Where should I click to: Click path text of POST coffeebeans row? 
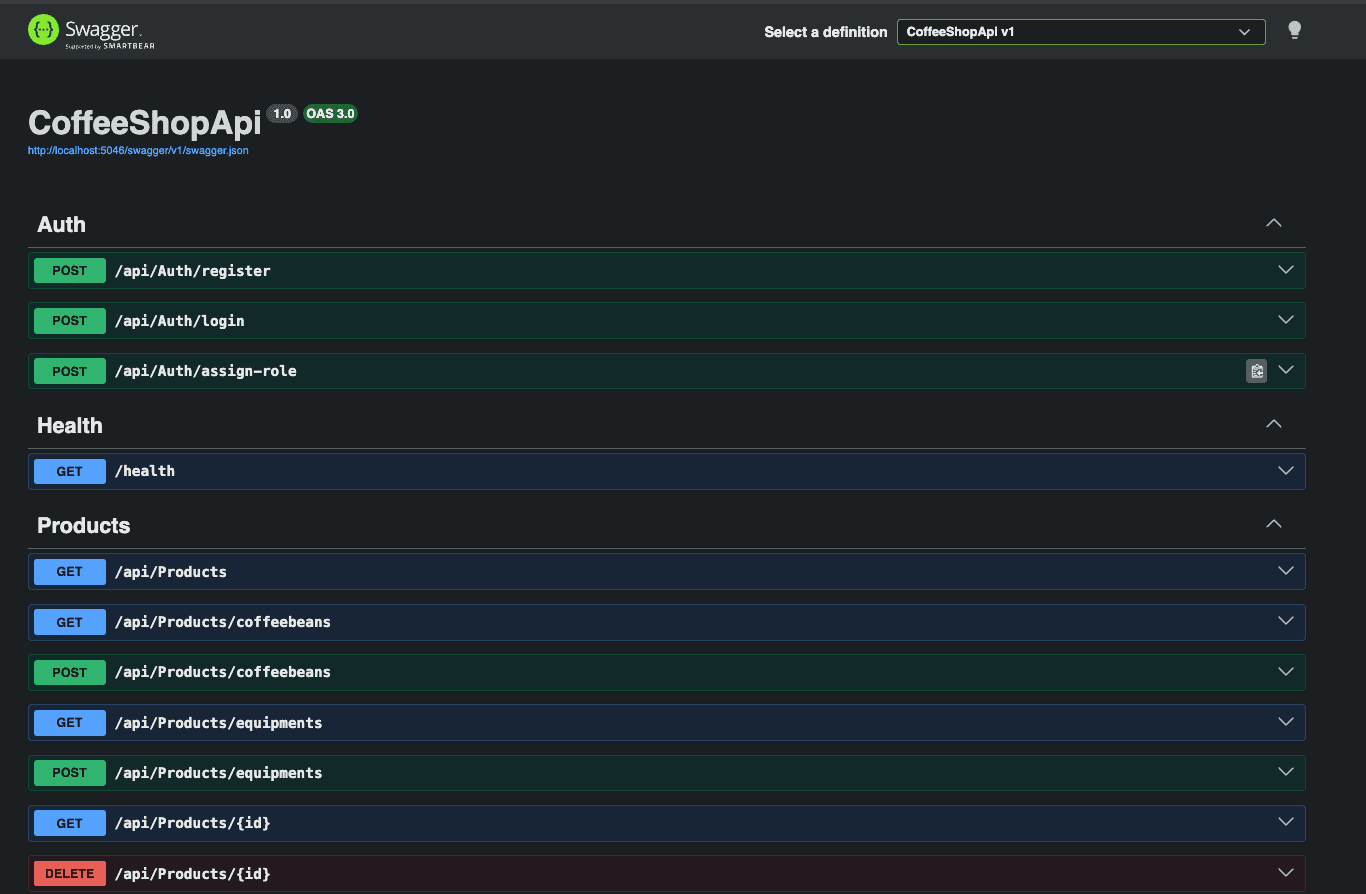(x=223, y=672)
